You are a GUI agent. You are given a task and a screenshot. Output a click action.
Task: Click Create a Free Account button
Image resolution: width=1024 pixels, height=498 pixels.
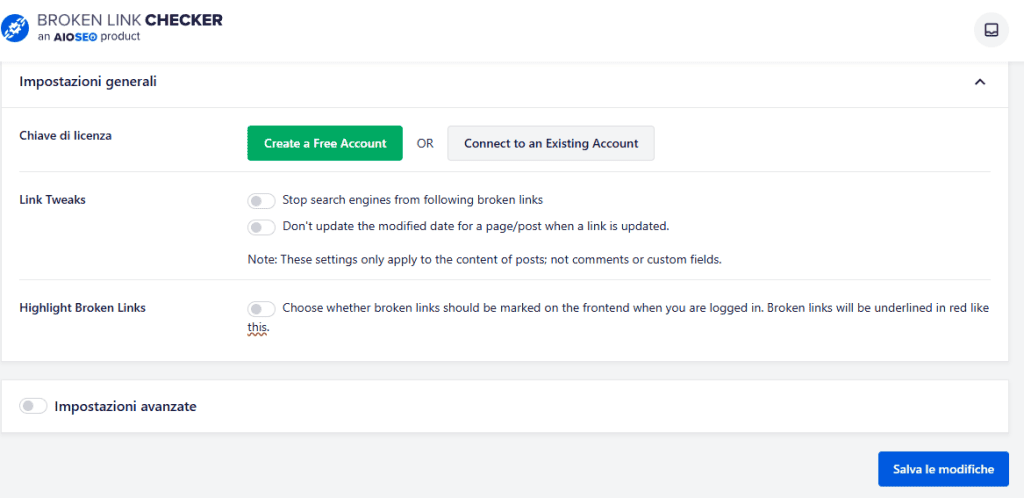(325, 143)
